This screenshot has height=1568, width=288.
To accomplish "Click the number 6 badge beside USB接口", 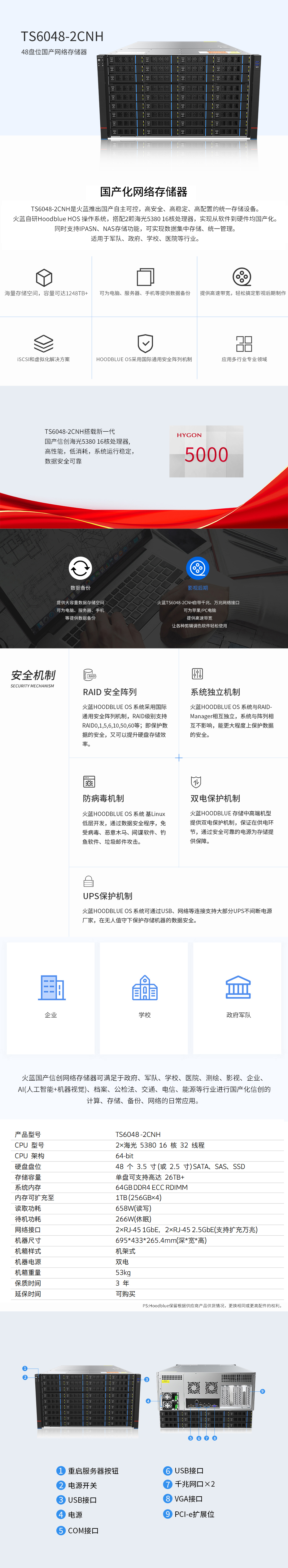I will [168, 1470].
